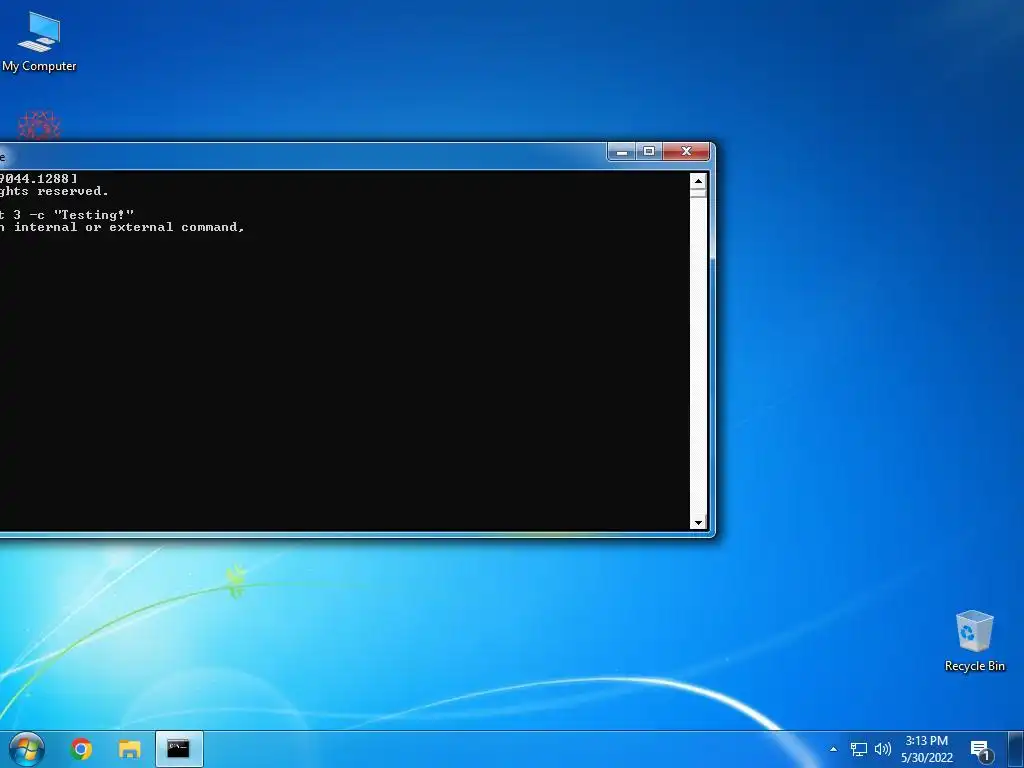Viewport: 1024px width, 768px height.
Task: Show hidden system tray icons
Action: (833, 749)
